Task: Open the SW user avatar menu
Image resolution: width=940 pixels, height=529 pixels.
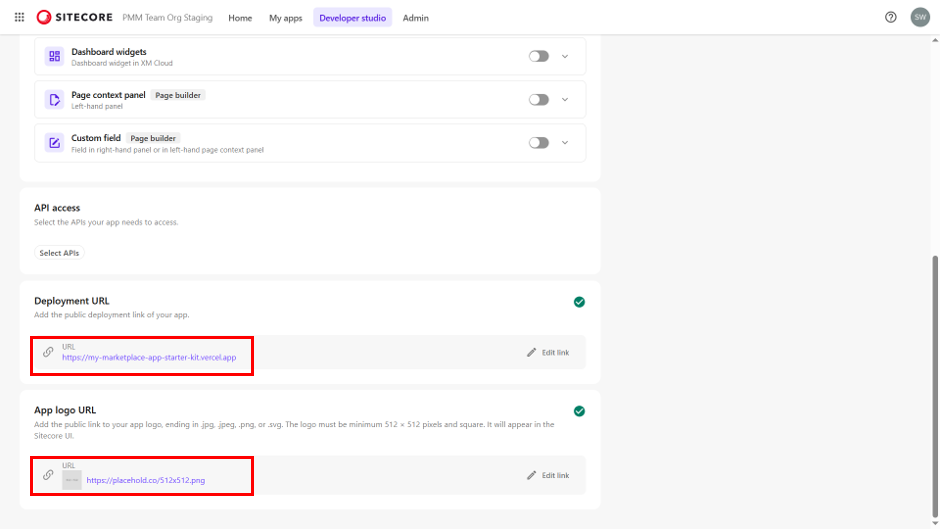Action: tap(920, 17)
